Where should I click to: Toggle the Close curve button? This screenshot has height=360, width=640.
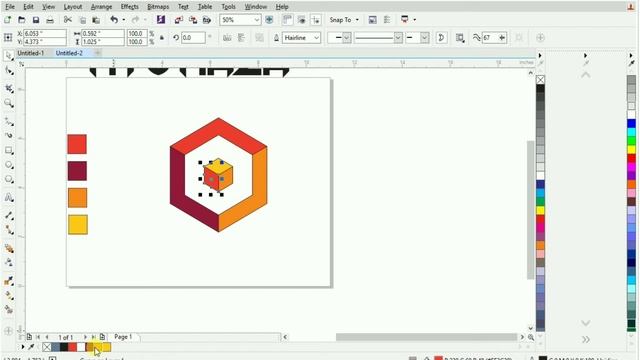[441, 38]
